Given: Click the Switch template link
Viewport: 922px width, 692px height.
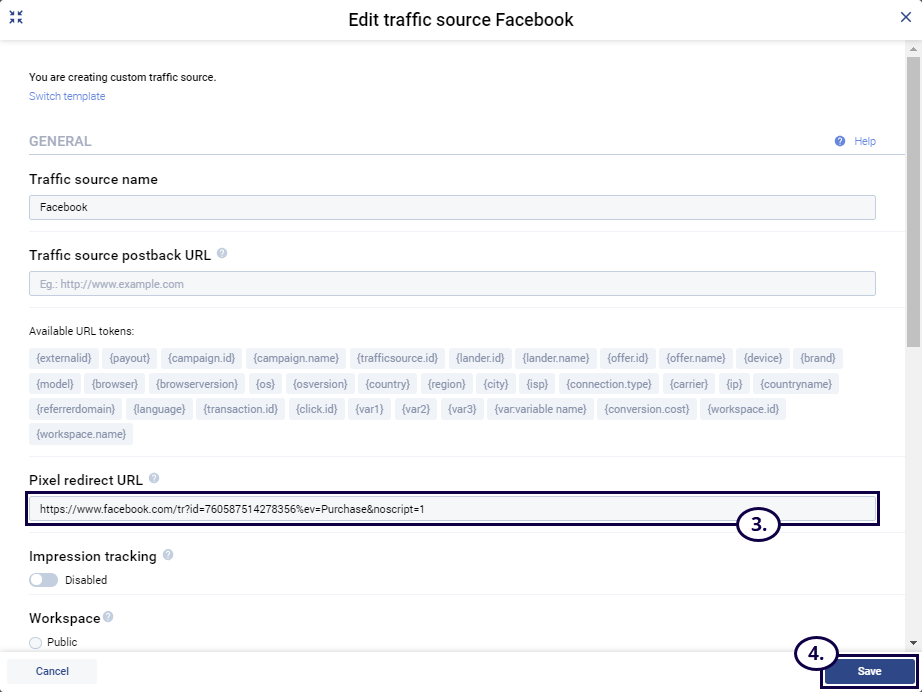Looking at the screenshot, I should (x=67, y=97).
